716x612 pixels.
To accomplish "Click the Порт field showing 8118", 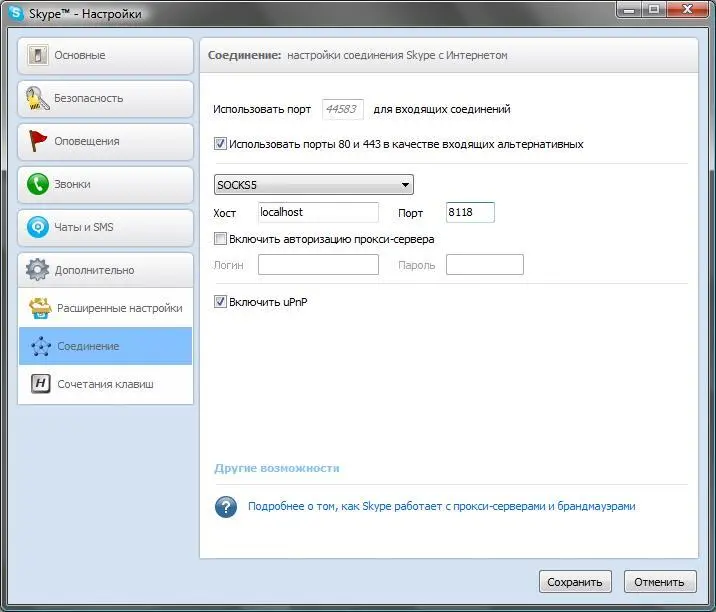I will click(469, 212).
